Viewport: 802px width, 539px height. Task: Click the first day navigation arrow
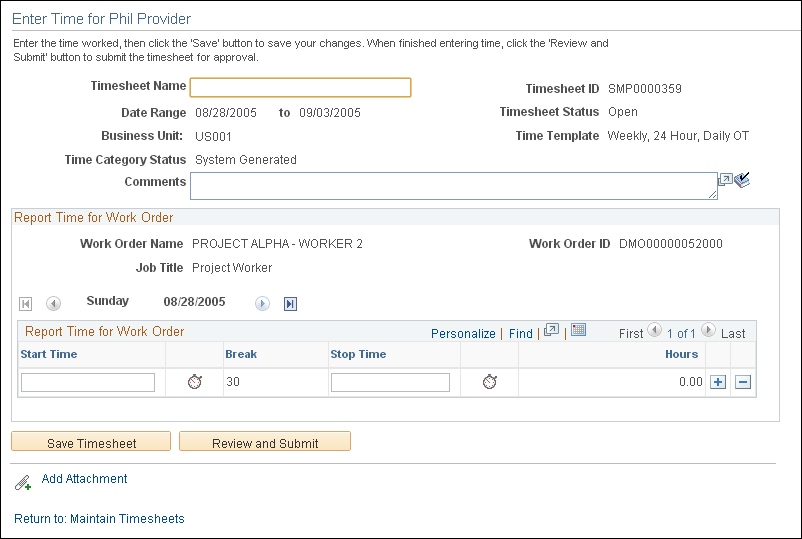(x=26, y=304)
